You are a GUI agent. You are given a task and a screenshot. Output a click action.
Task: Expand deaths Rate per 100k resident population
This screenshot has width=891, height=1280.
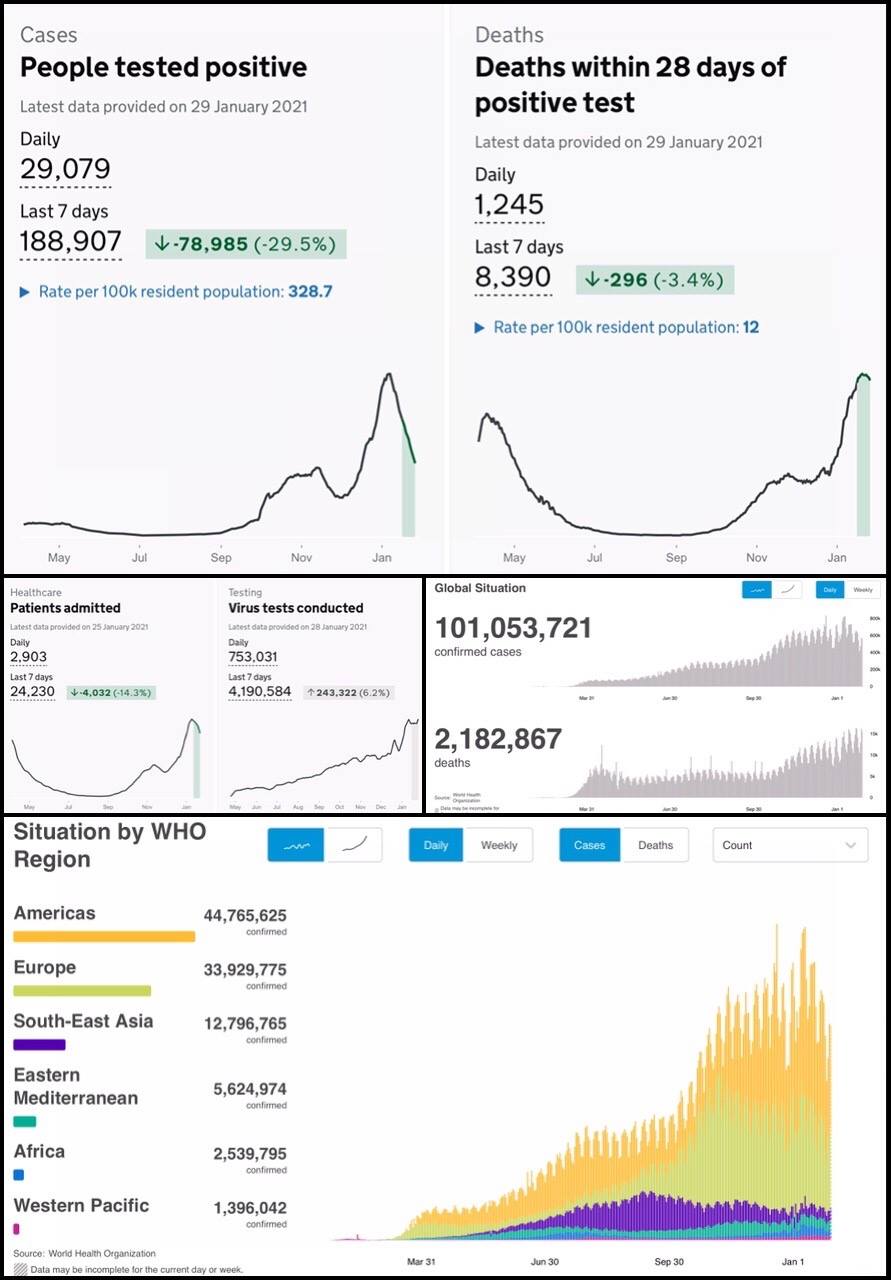(617, 327)
